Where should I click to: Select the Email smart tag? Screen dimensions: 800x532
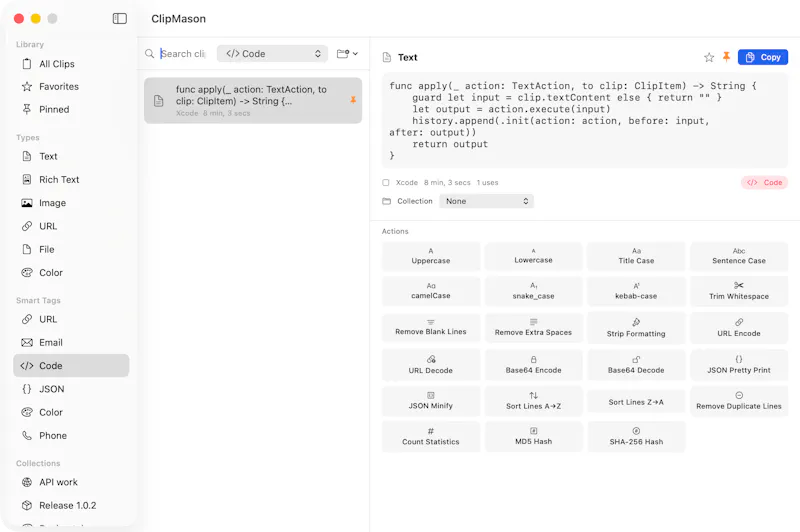tap(71, 343)
